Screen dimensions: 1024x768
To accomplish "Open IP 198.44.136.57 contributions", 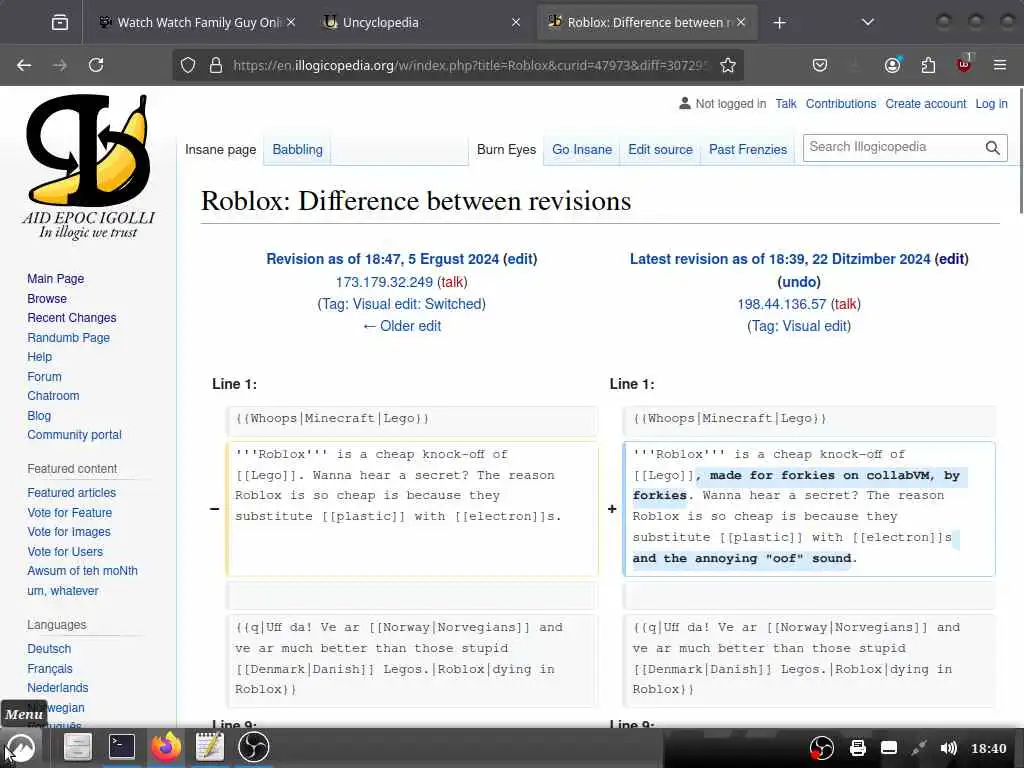I will (782, 304).
